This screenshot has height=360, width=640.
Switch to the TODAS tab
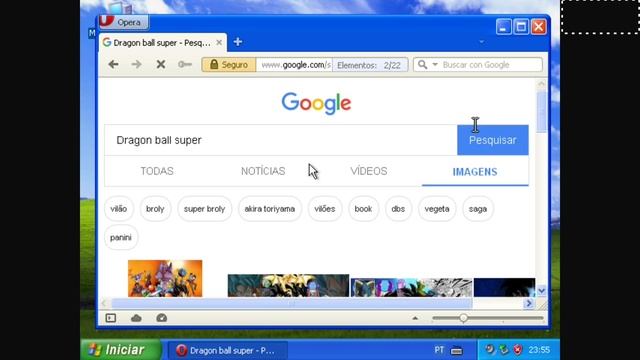pos(157,171)
